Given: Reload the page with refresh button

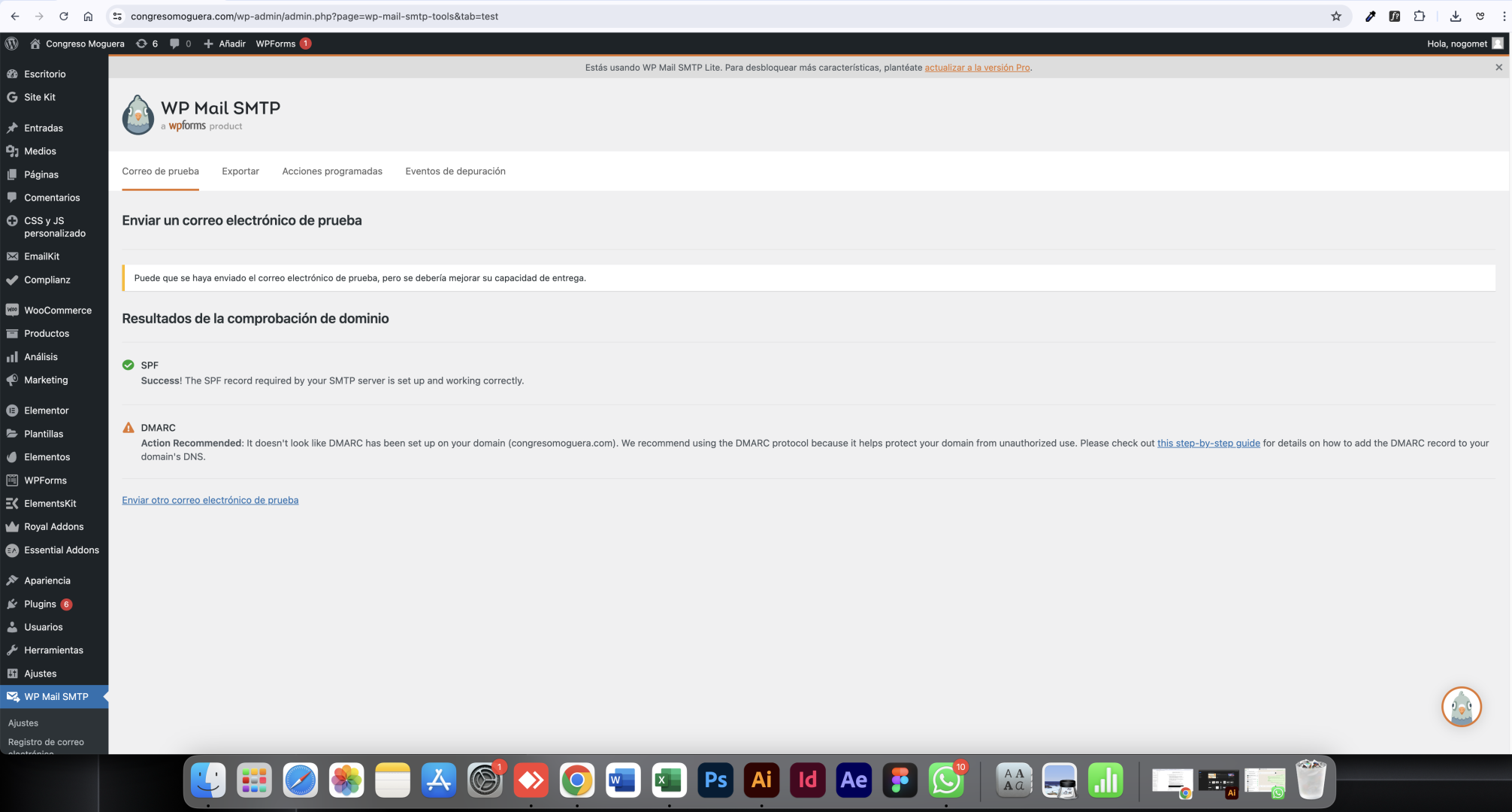Looking at the screenshot, I should coord(64,16).
